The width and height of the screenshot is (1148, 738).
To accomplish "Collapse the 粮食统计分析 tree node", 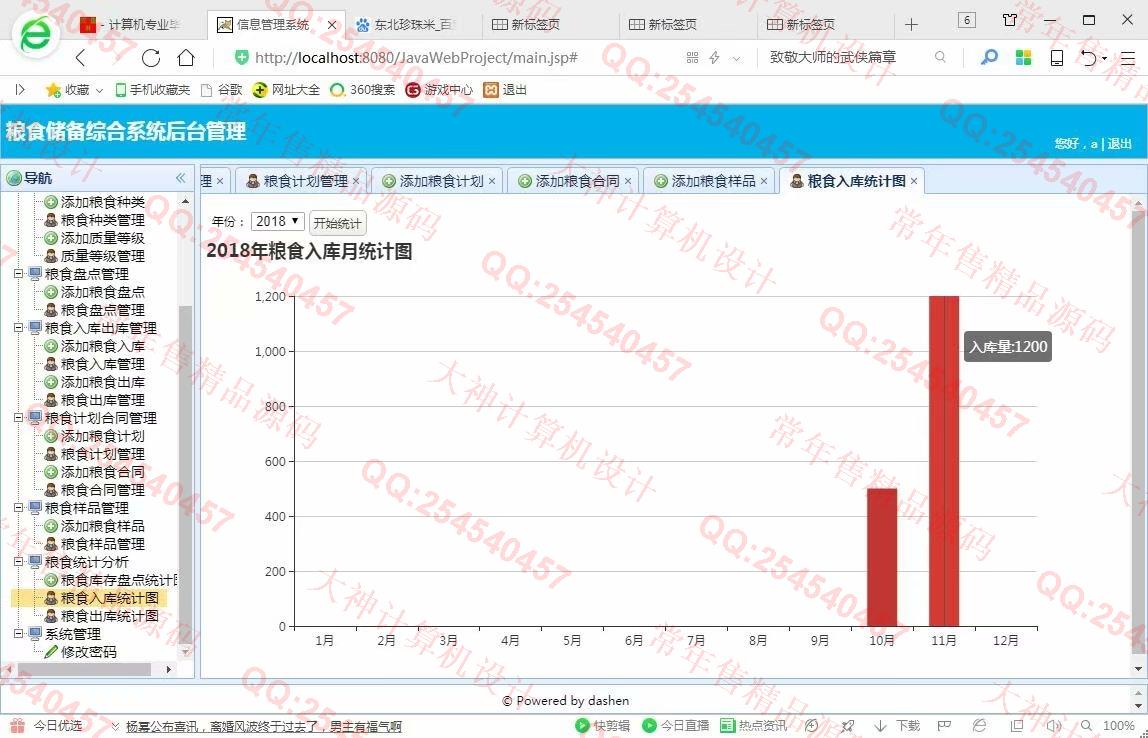I will 18,562.
